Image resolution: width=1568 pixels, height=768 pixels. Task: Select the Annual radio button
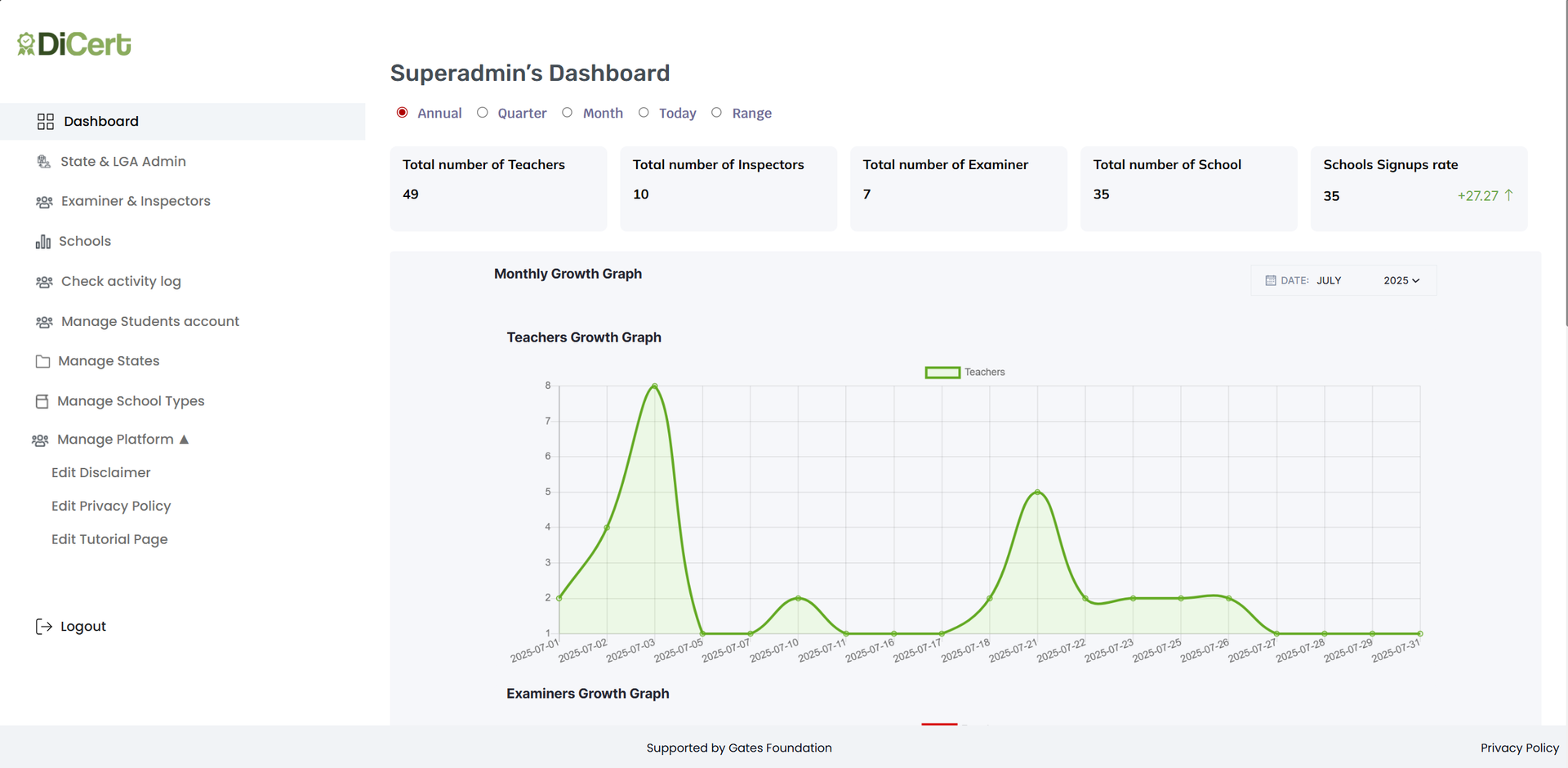(x=402, y=113)
